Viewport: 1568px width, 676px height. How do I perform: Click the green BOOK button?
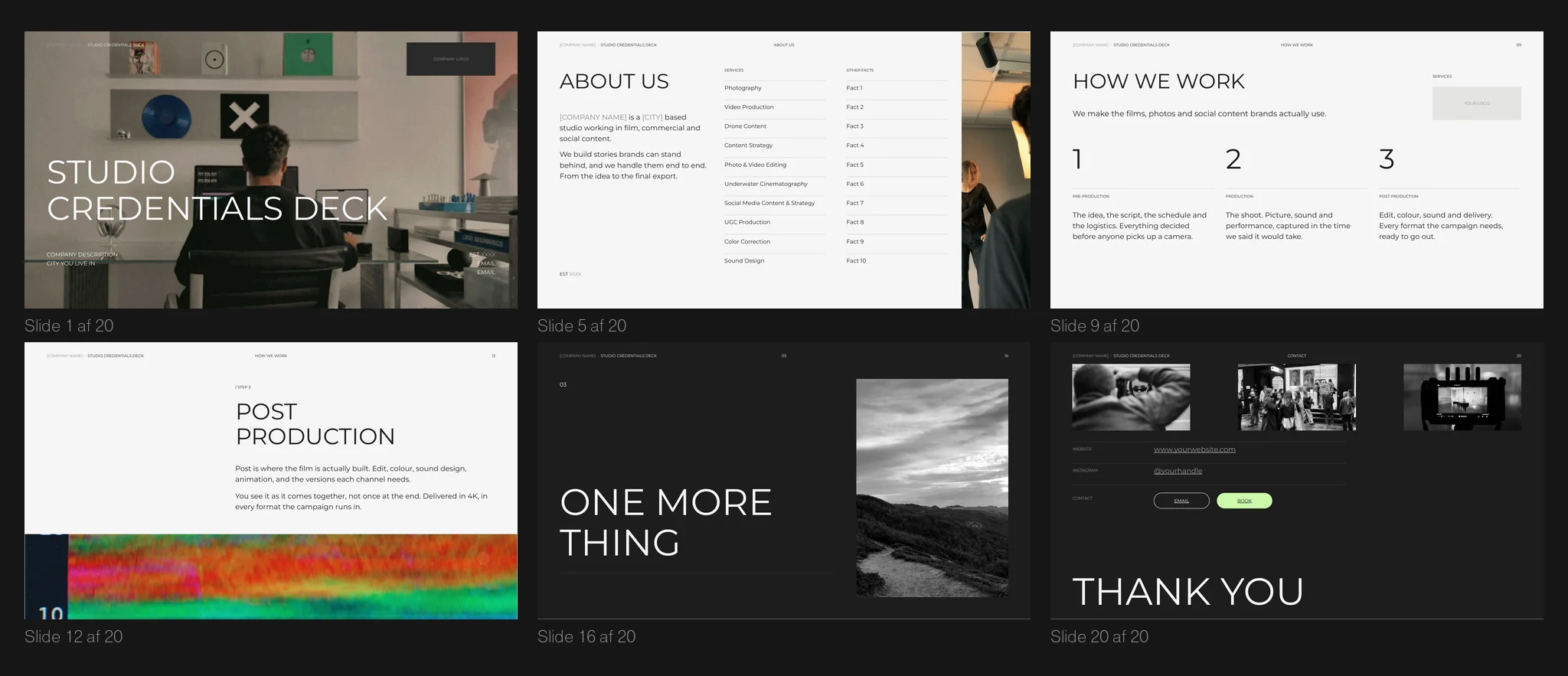(1244, 501)
